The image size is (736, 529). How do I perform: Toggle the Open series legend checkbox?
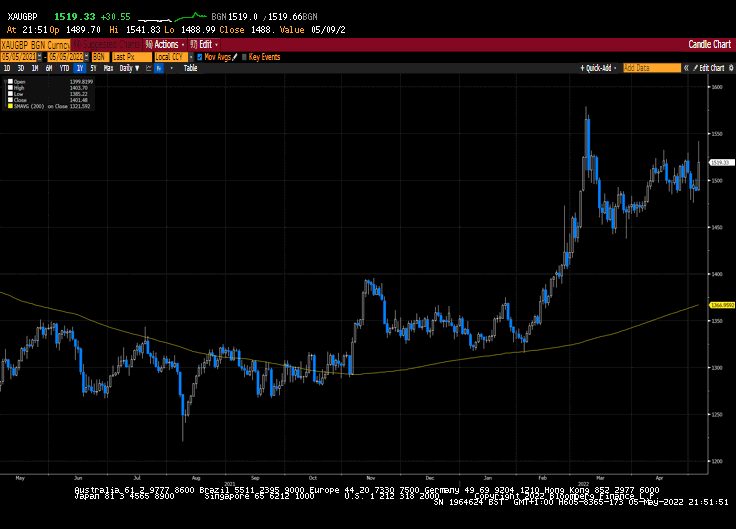(10, 82)
